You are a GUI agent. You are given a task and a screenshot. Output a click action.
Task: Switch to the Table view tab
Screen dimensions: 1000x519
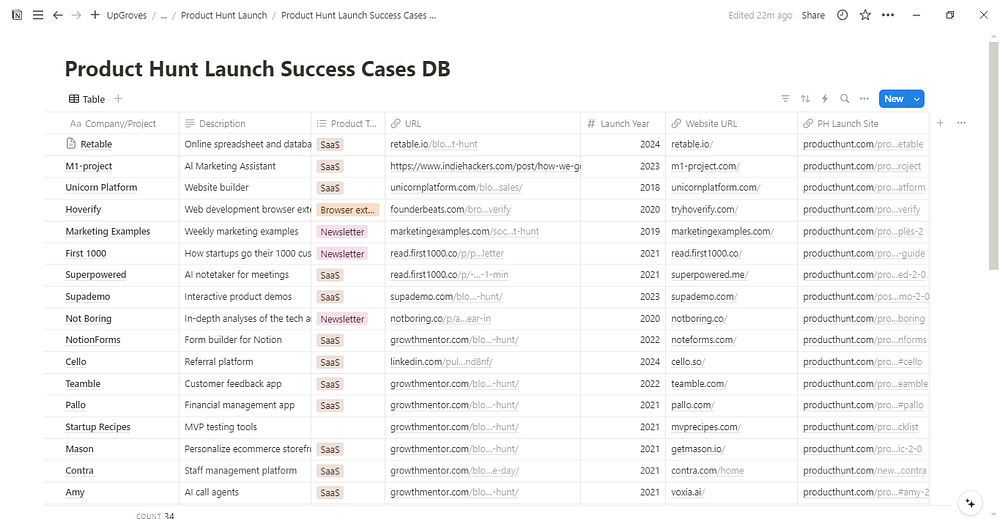pyautogui.click(x=87, y=99)
